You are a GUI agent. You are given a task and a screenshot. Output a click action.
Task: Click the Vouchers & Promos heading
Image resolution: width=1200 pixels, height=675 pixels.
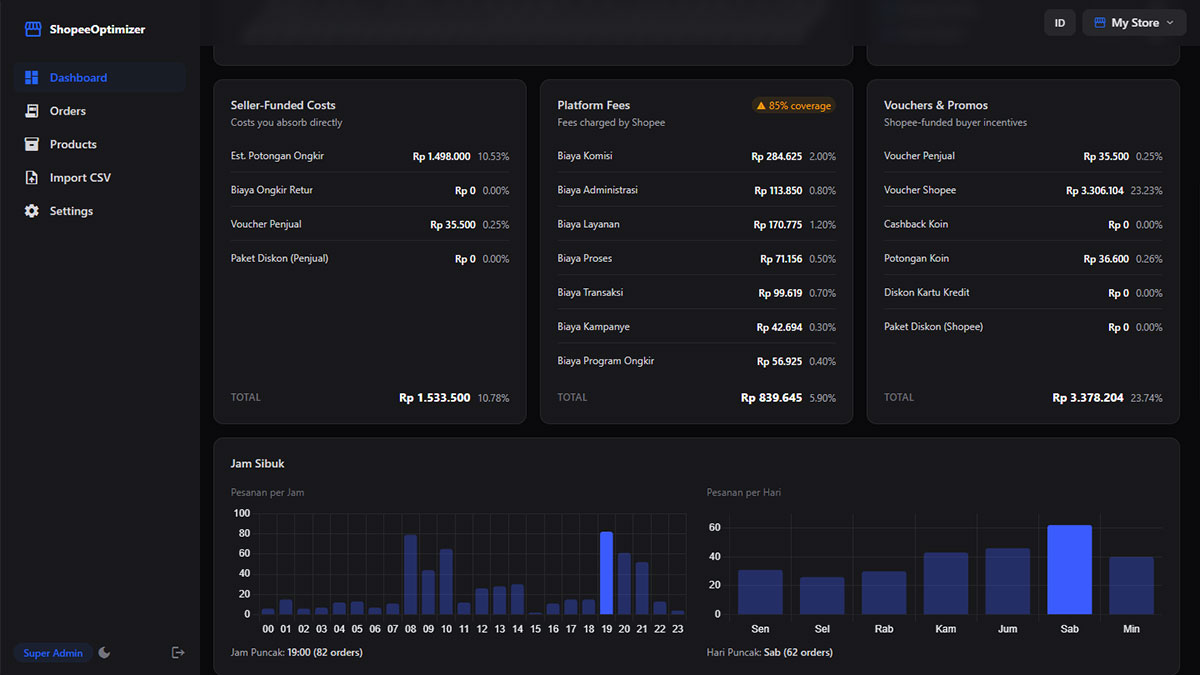pos(936,105)
